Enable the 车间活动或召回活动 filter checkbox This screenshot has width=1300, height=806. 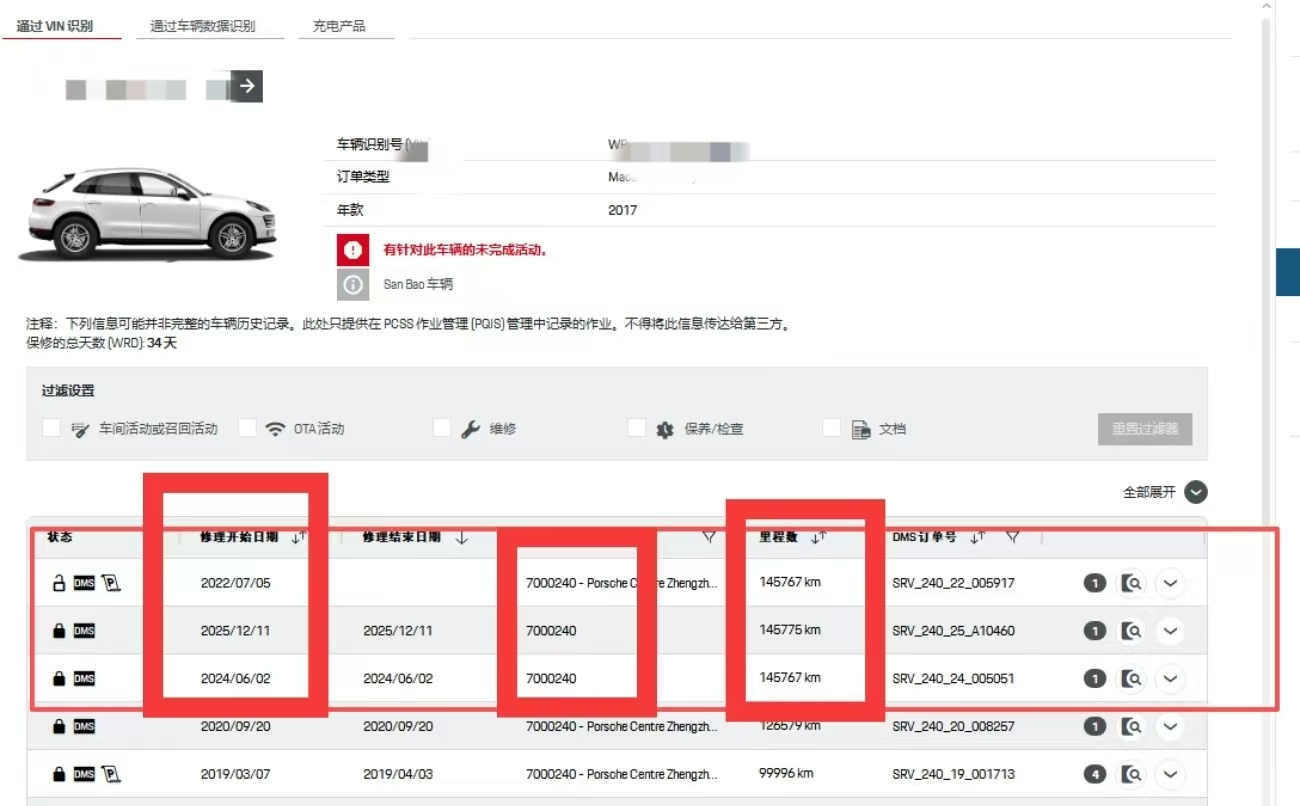[x=52, y=428]
